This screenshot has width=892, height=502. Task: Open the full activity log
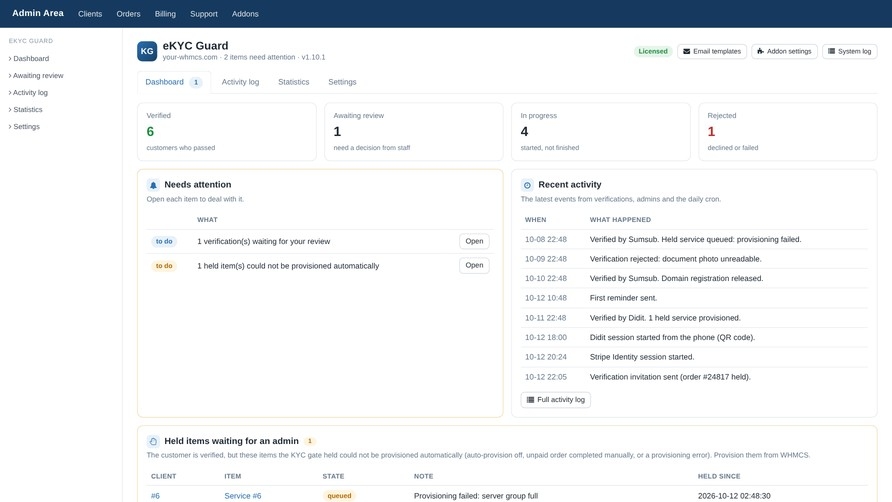(555, 400)
